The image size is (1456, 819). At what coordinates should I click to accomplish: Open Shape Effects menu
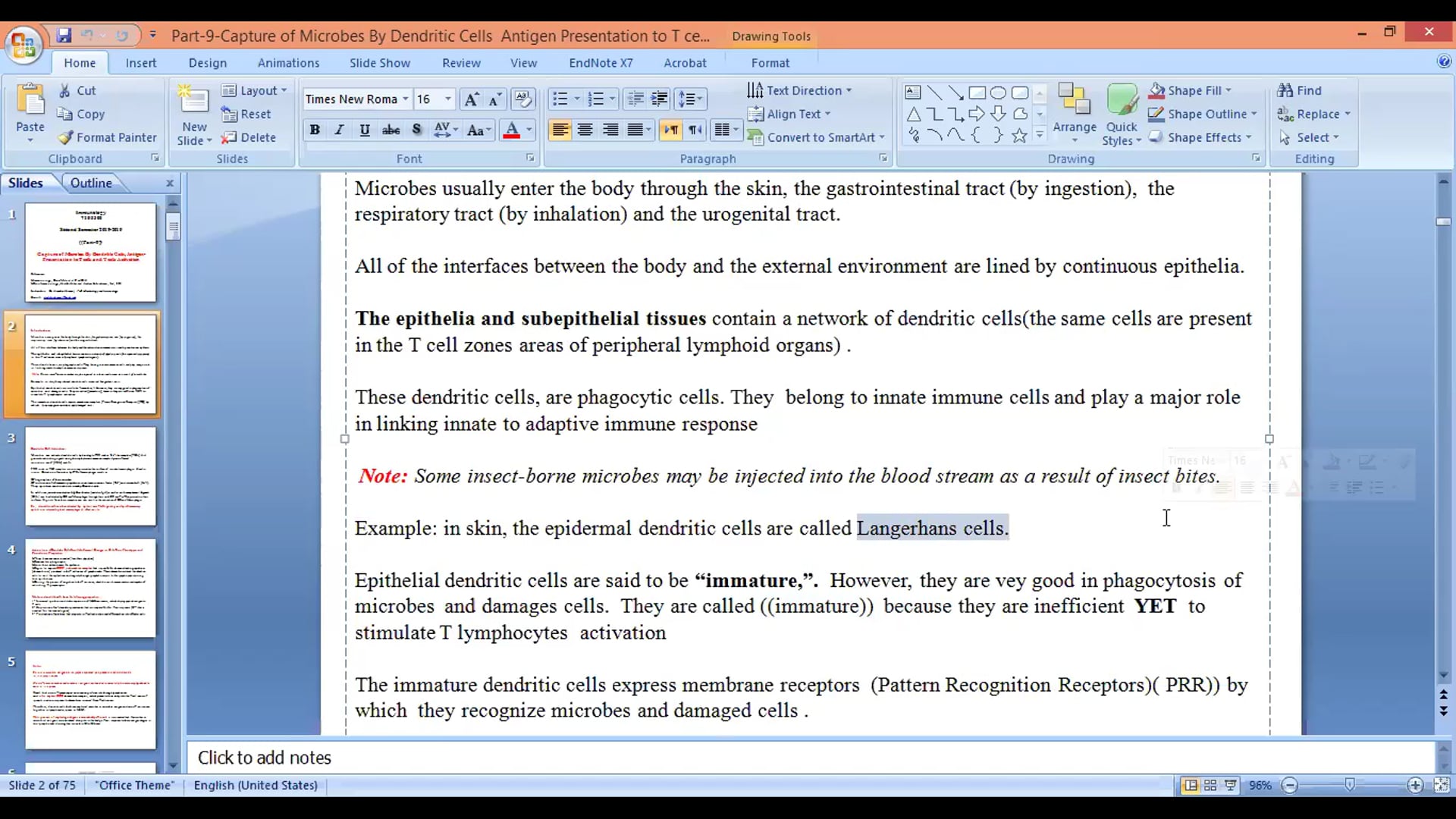[1200, 137]
